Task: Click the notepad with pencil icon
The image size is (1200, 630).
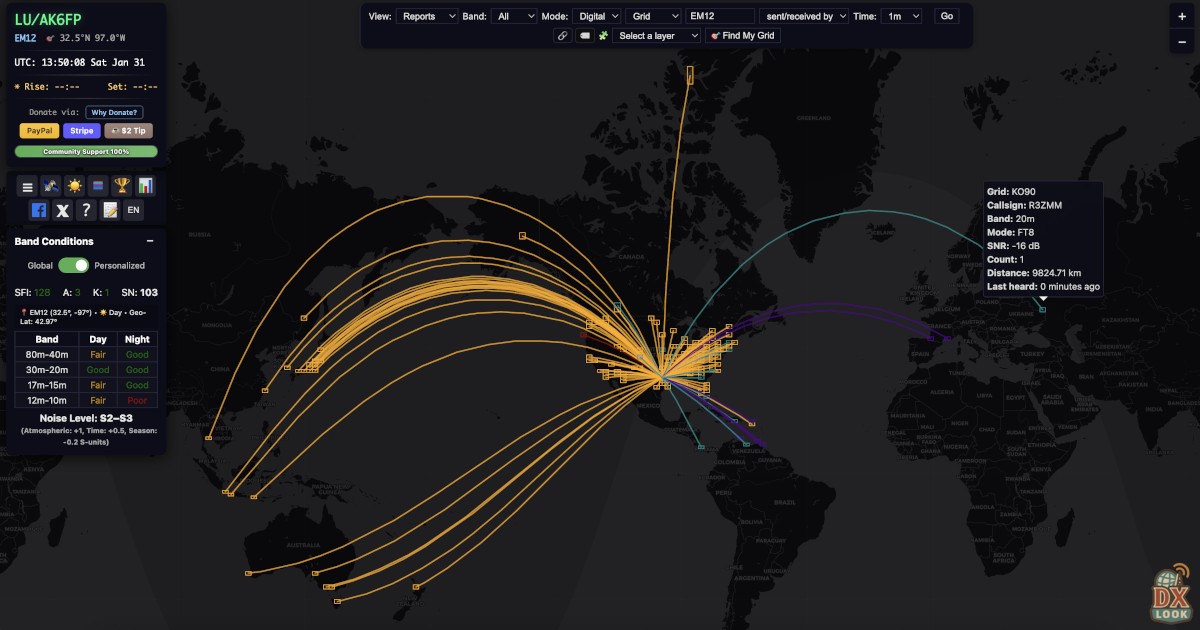Action: (x=110, y=210)
